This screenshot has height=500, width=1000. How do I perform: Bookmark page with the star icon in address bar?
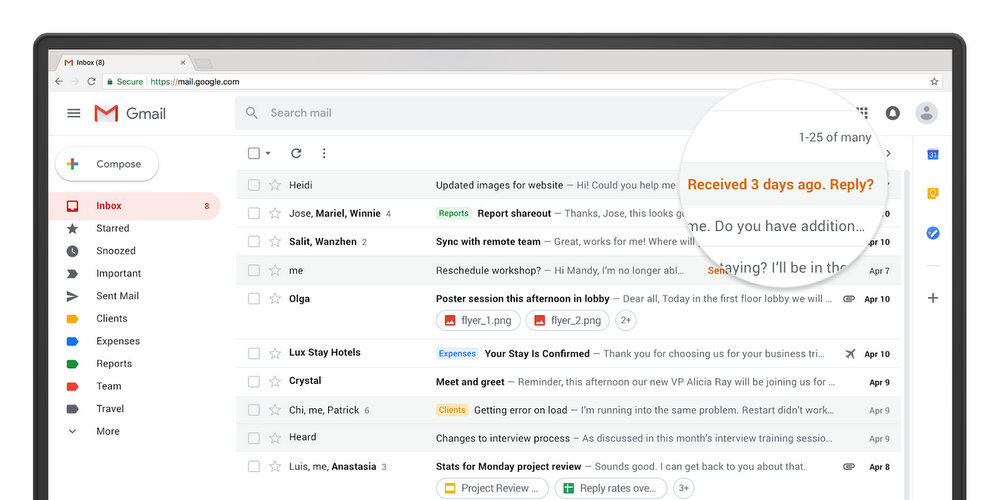pos(934,82)
